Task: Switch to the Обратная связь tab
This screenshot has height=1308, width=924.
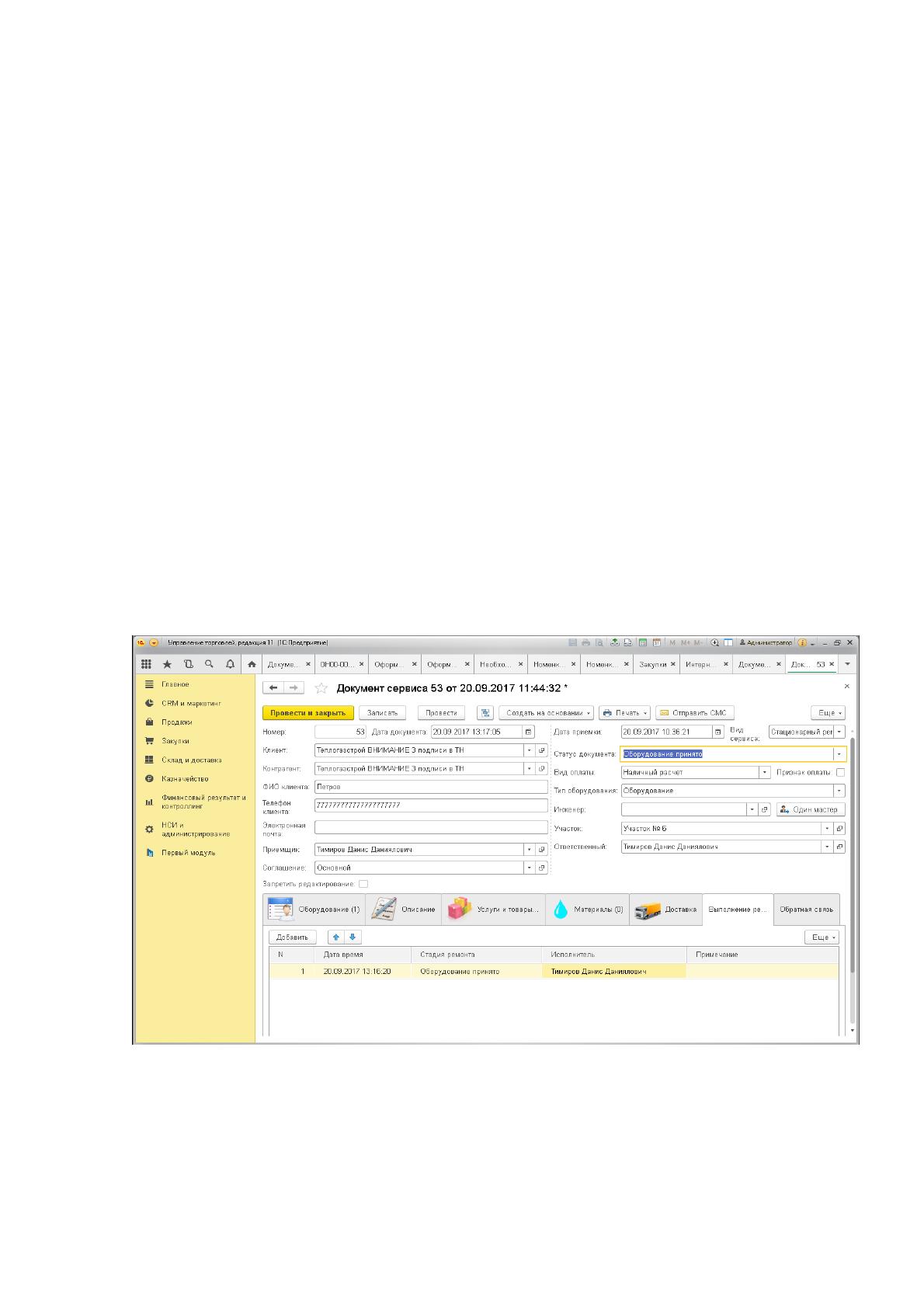Action: [x=806, y=910]
